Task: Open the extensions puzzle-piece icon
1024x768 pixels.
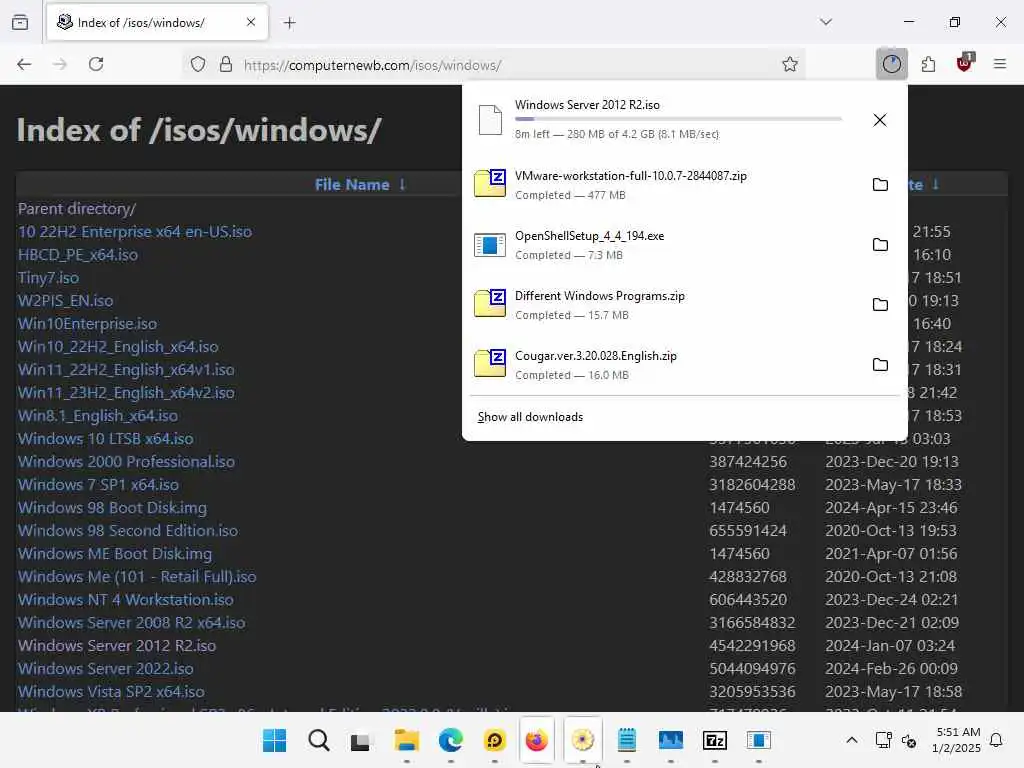Action: pos(928,64)
